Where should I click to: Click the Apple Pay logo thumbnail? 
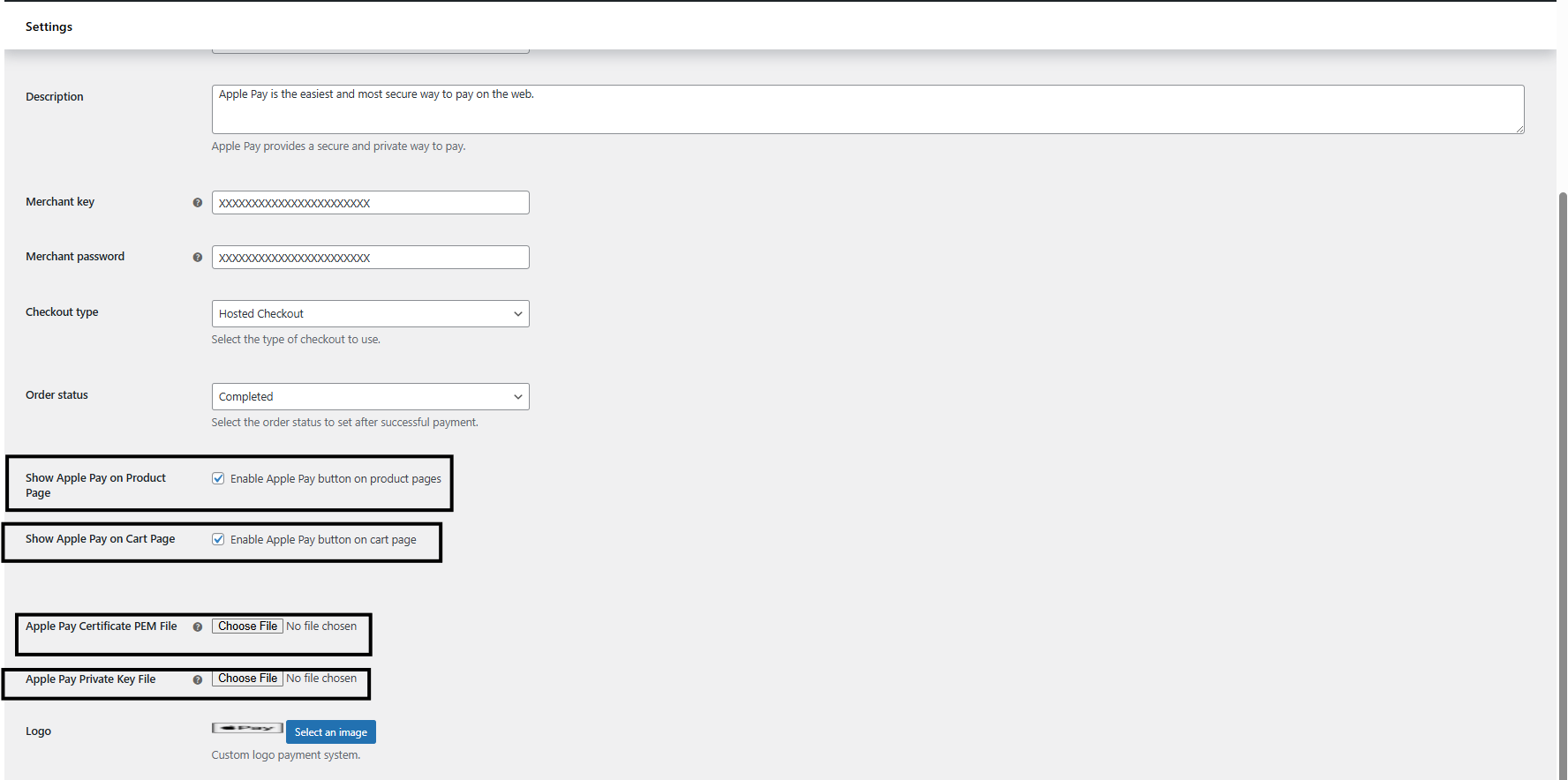(247, 728)
